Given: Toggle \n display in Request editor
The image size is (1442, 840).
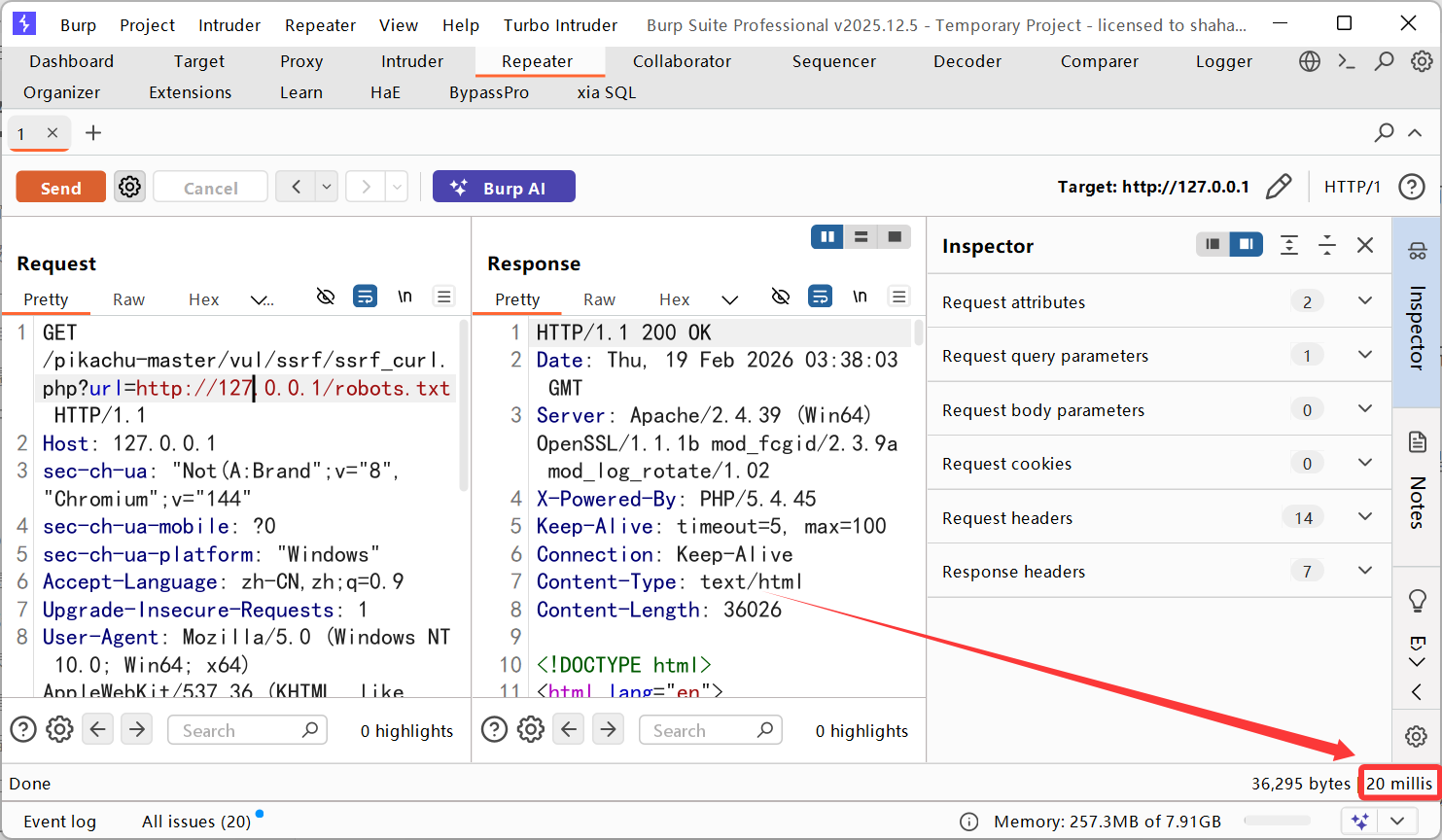Looking at the screenshot, I should point(404,297).
